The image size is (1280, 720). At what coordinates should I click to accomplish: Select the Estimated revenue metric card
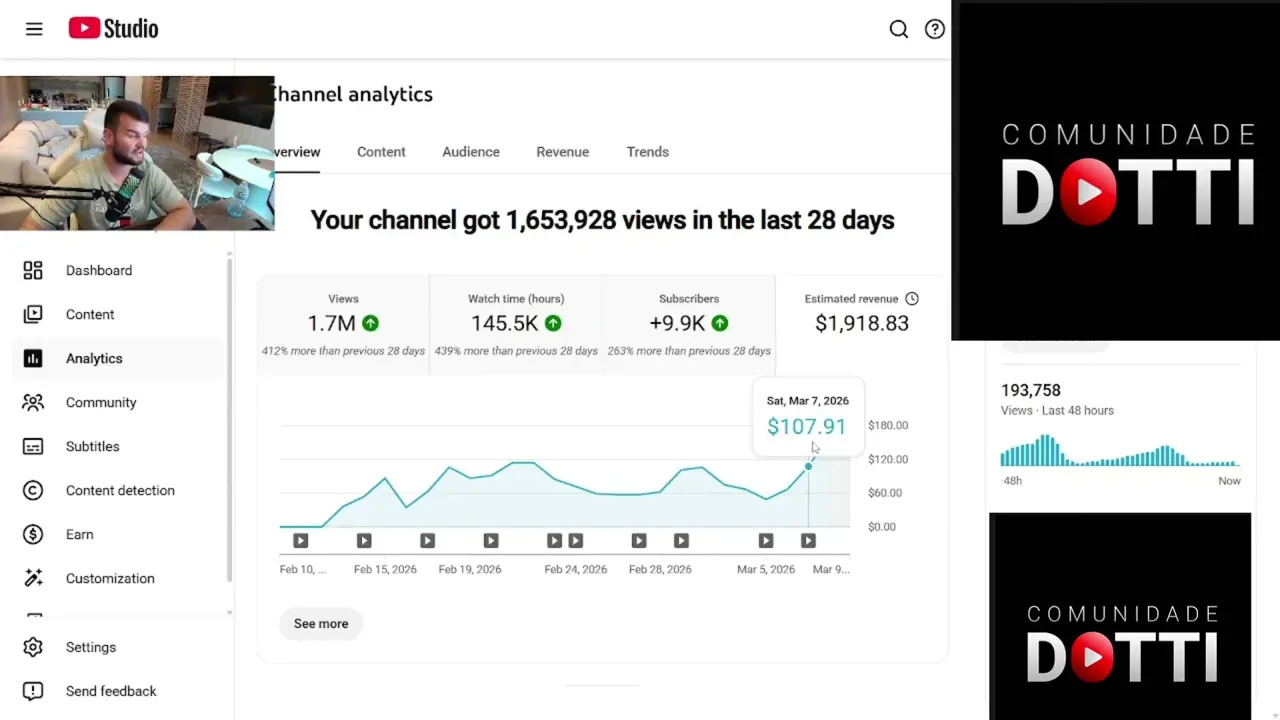861,325
